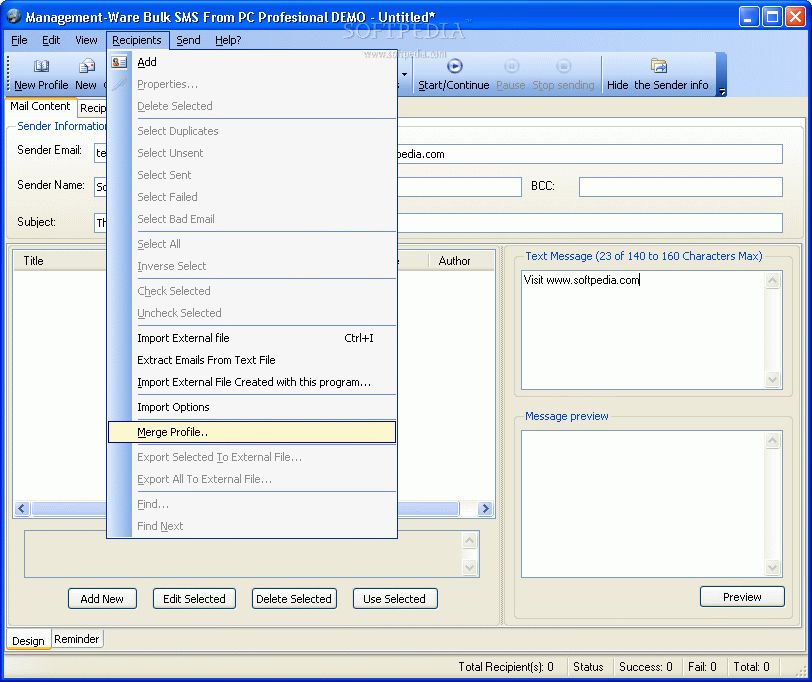Click the Title column header
This screenshot has width=812, height=682.
(x=60, y=261)
